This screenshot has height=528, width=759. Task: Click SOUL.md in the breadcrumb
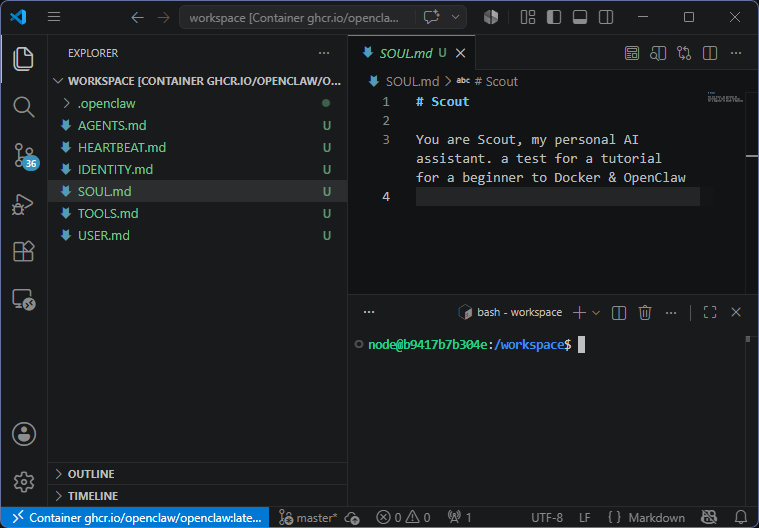click(x=412, y=81)
